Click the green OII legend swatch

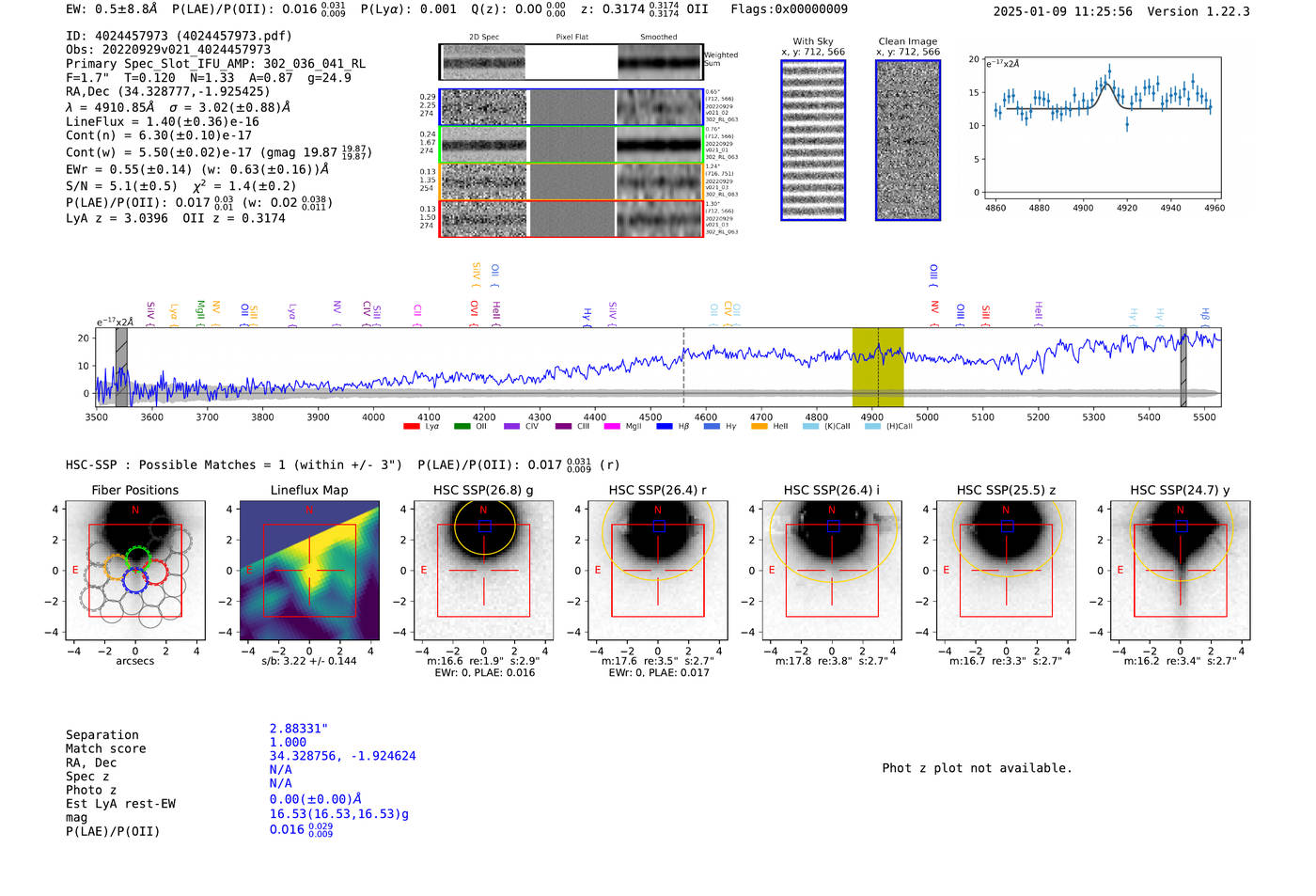coord(462,426)
